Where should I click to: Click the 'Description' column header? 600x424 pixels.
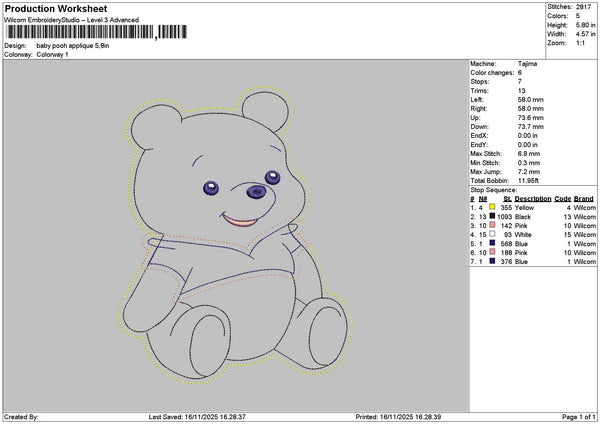(533, 199)
